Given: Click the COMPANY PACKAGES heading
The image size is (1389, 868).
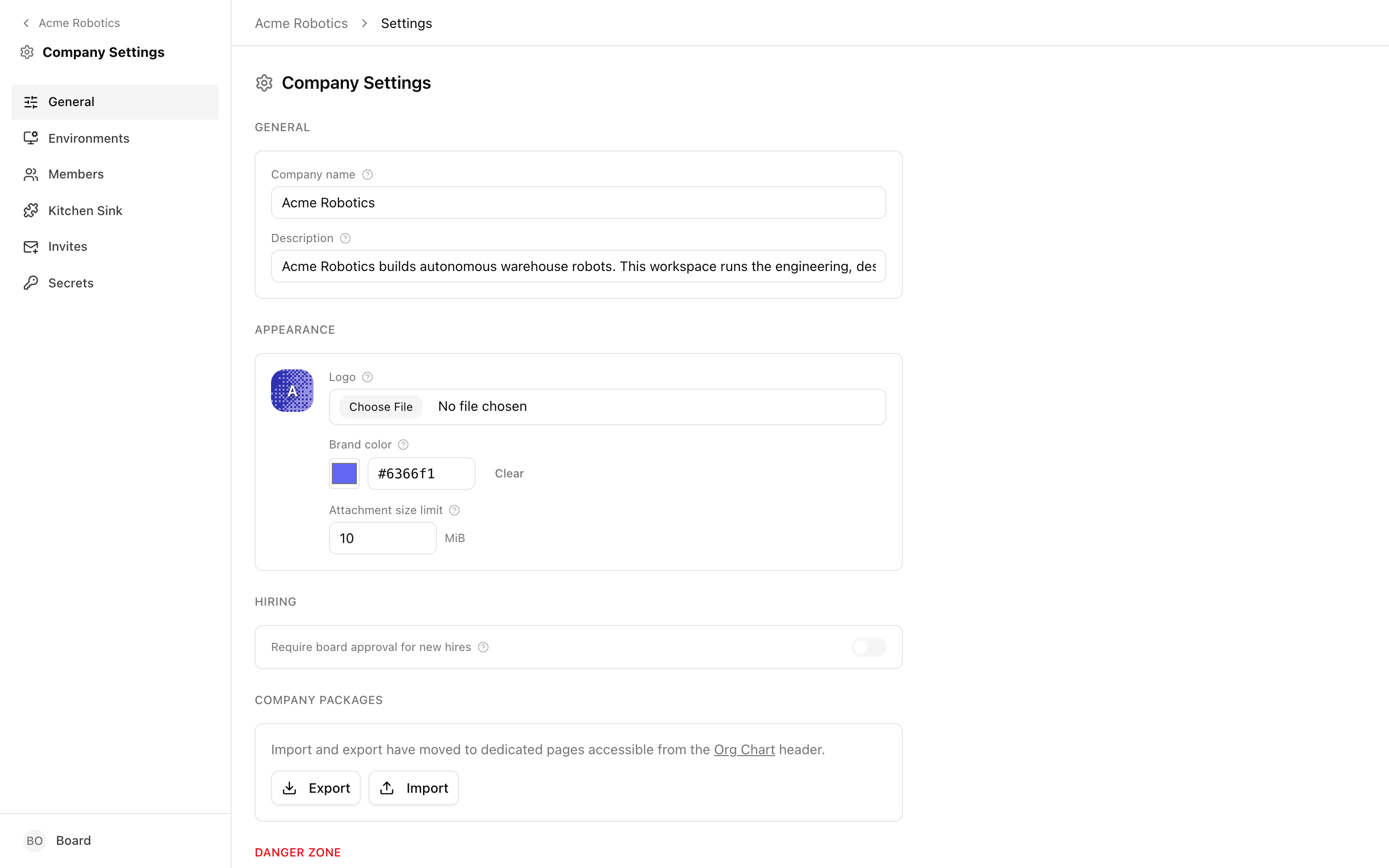Looking at the screenshot, I should coord(318,700).
